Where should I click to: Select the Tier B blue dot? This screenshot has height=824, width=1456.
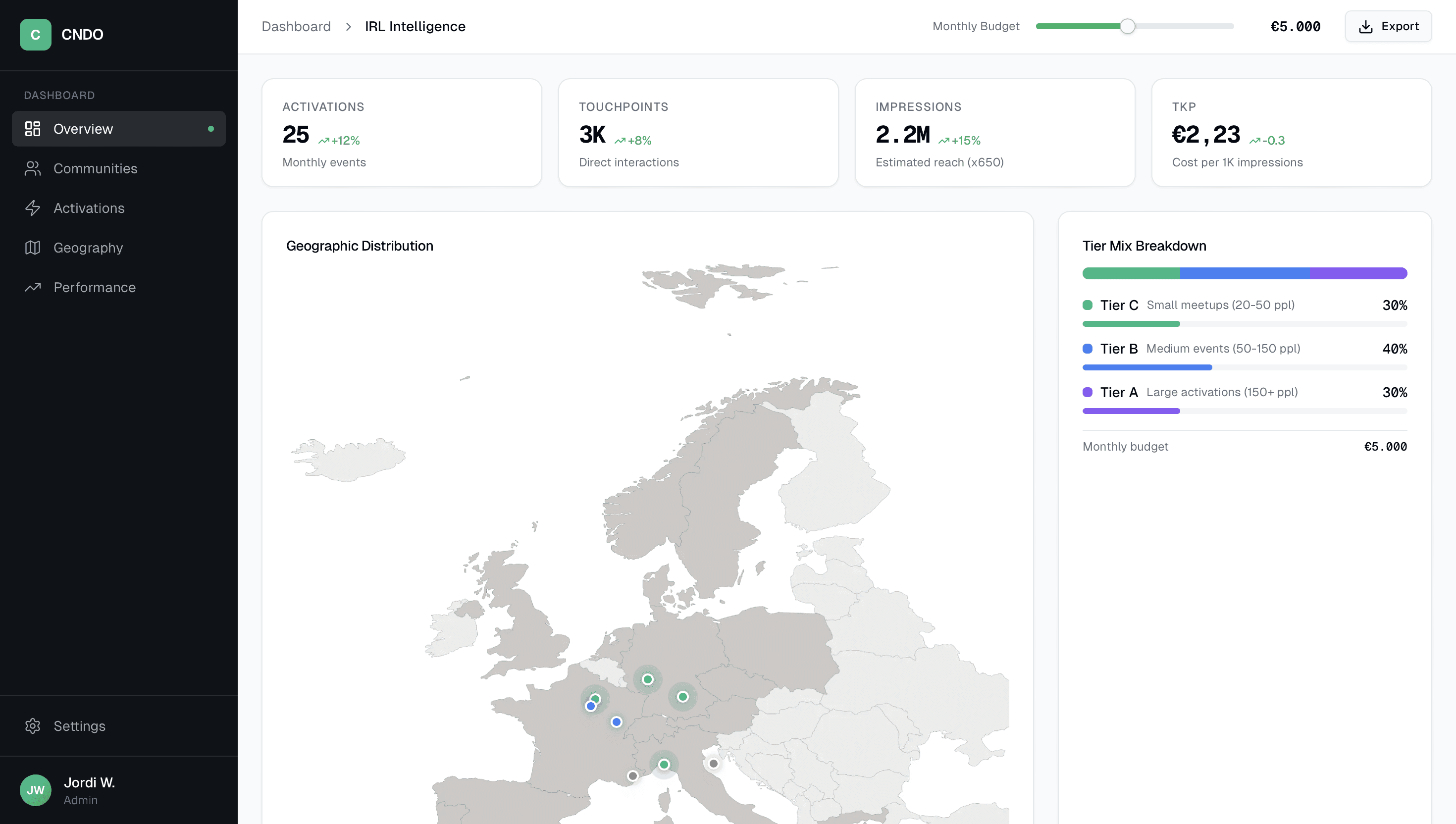pyautogui.click(x=1087, y=349)
